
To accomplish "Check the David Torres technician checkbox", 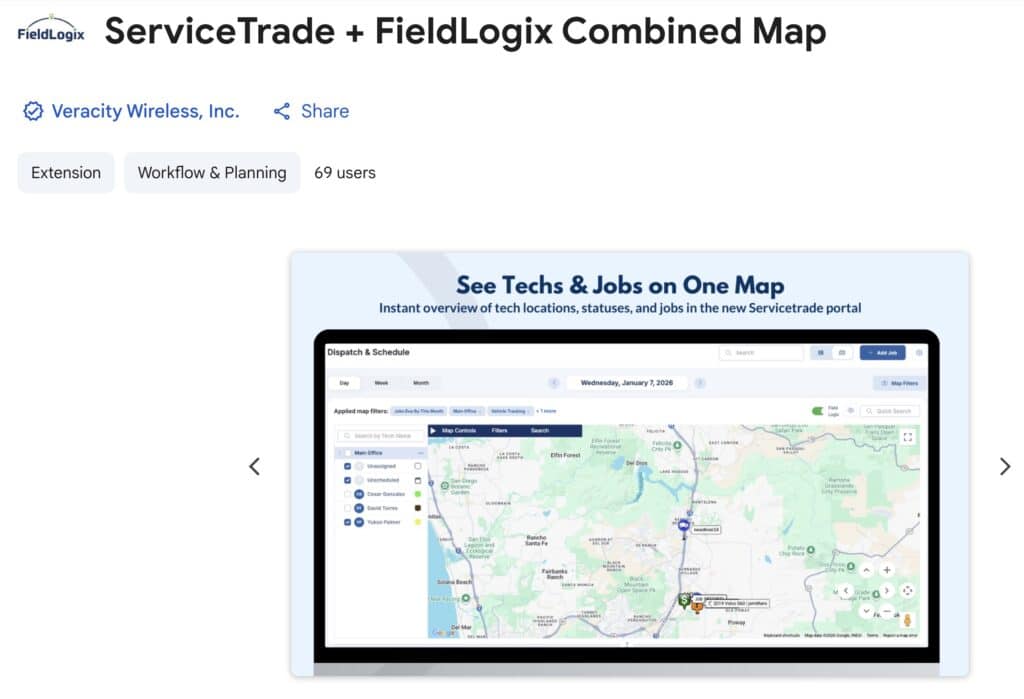I will point(347,508).
